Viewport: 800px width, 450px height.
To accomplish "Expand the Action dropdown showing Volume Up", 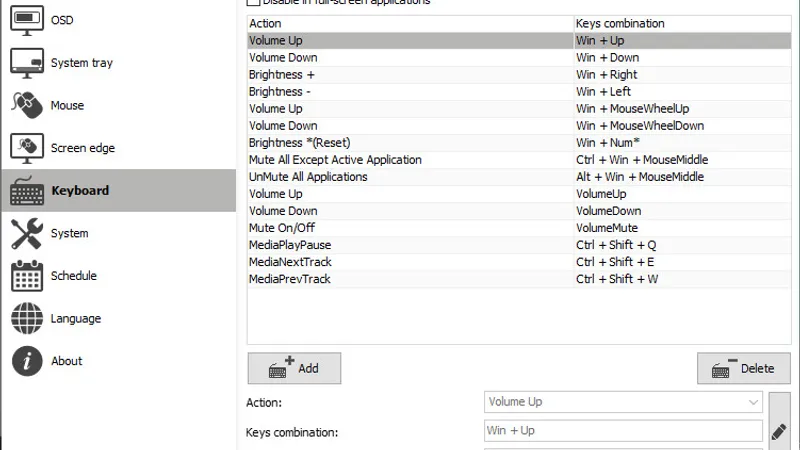I will [623, 402].
